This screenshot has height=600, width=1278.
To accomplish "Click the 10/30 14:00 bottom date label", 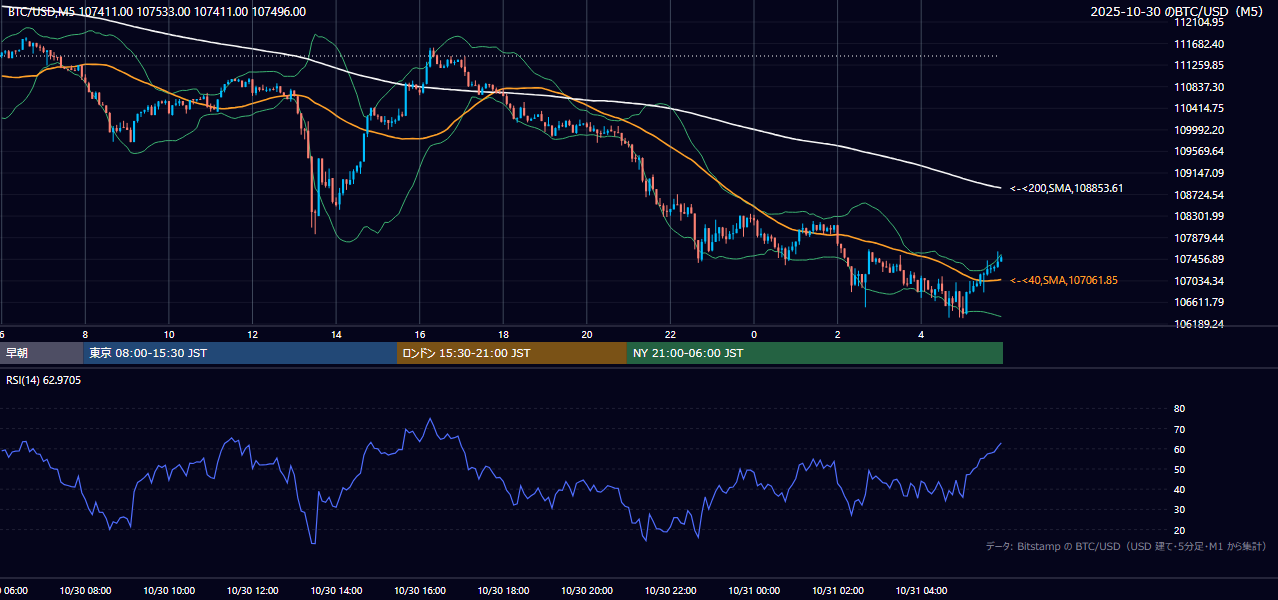I will (x=336, y=591).
